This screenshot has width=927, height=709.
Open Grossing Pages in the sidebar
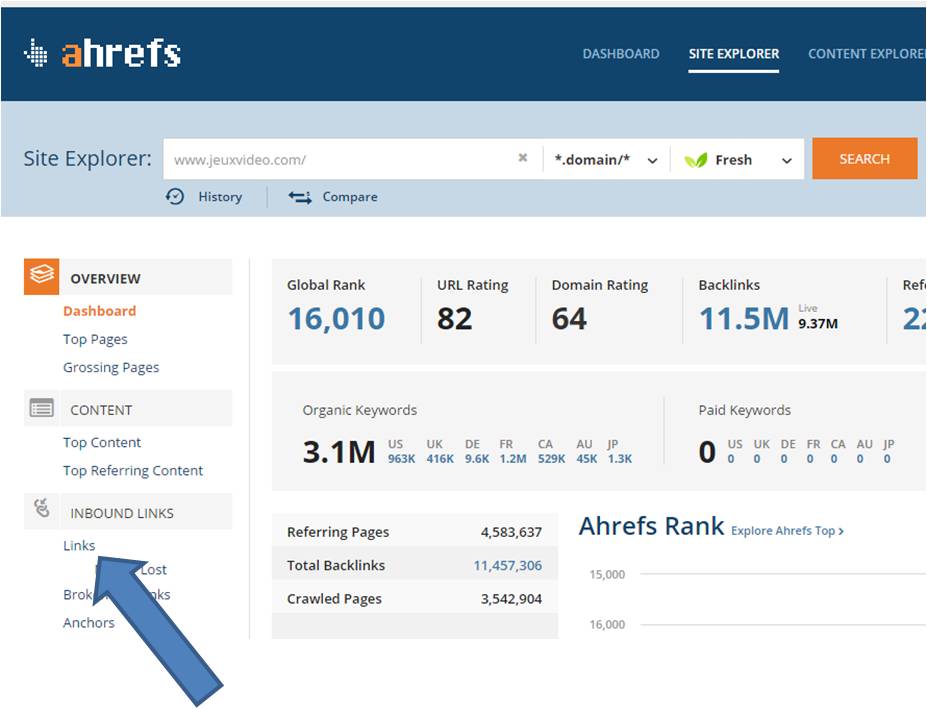coord(111,367)
